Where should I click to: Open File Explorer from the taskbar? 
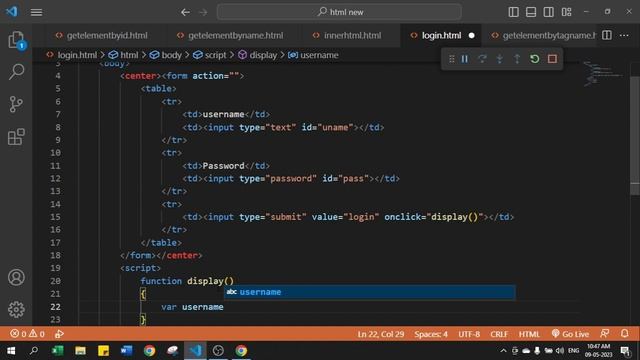pyautogui.click(x=80, y=351)
